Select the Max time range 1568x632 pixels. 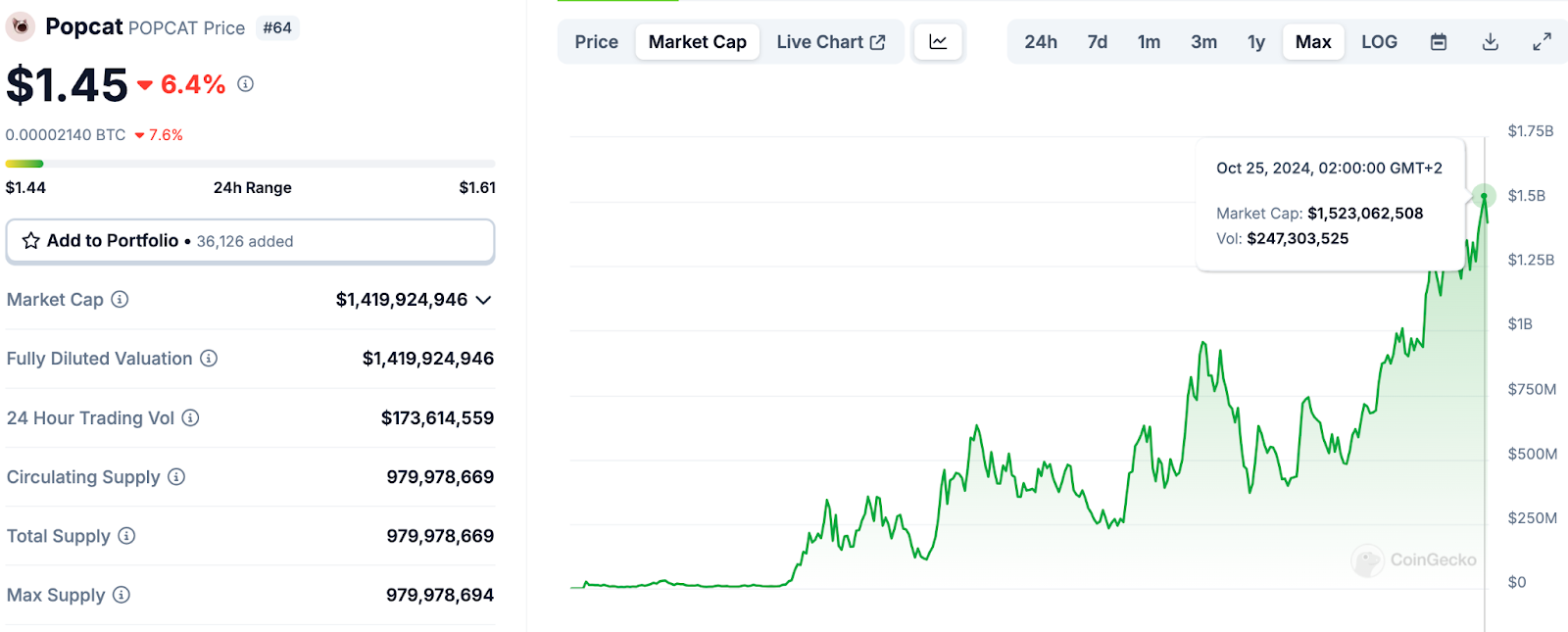[x=1313, y=42]
